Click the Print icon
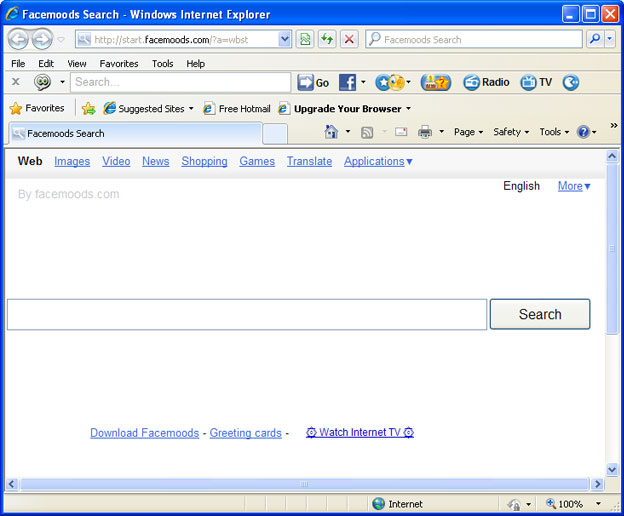Viewport: 624px width, 516px height. [425, 132]
